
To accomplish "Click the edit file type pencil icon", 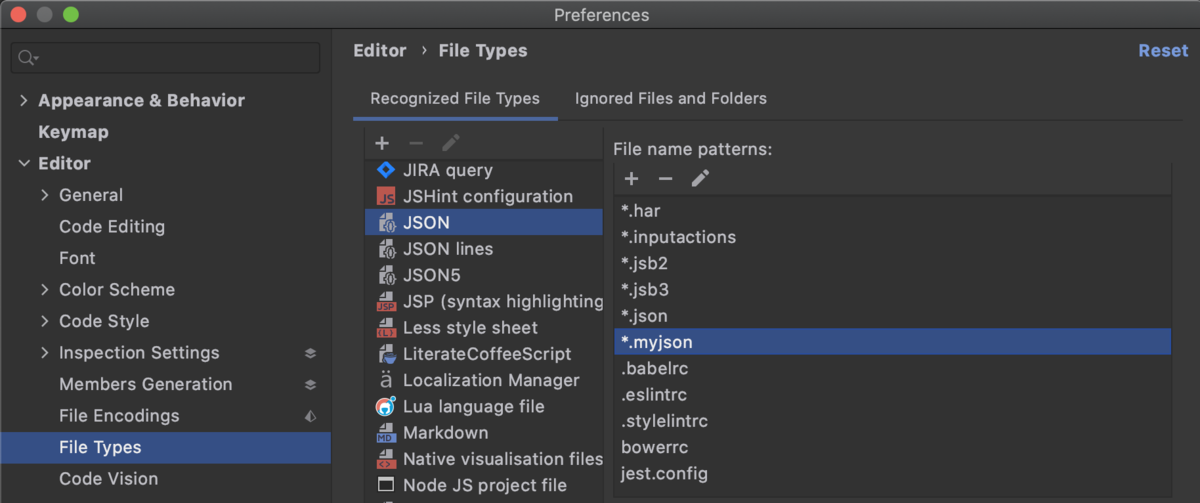I will (451, 143).
